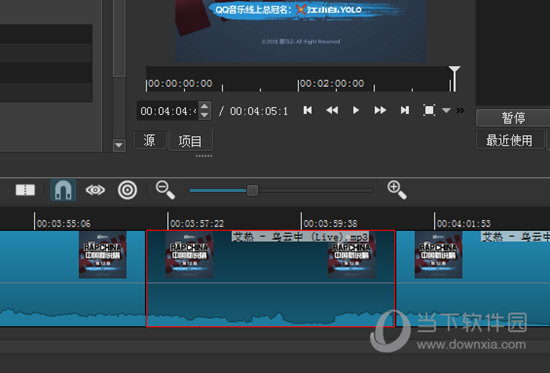Click the left panel vertical scrollbar thumb
The image size is (550, 373).
pos(119,38)
